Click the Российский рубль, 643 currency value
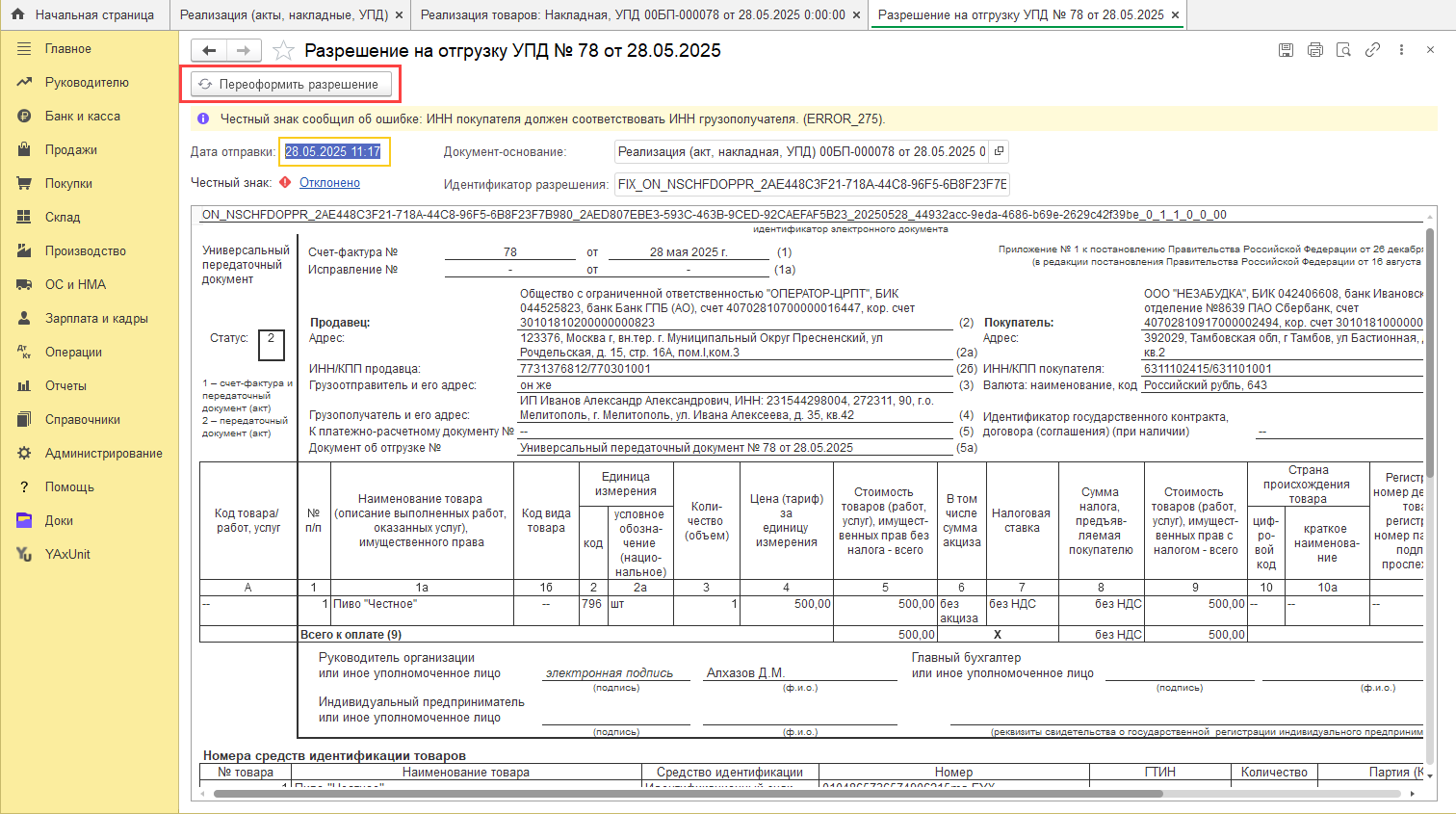The image size is (1456, 814). pos(1205,385)
